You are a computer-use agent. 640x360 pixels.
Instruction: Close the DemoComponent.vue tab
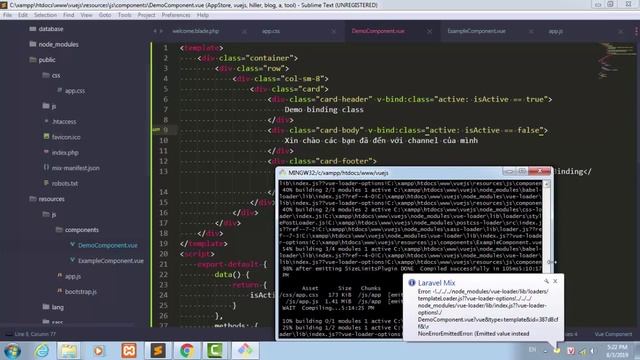tap(429, 31)
